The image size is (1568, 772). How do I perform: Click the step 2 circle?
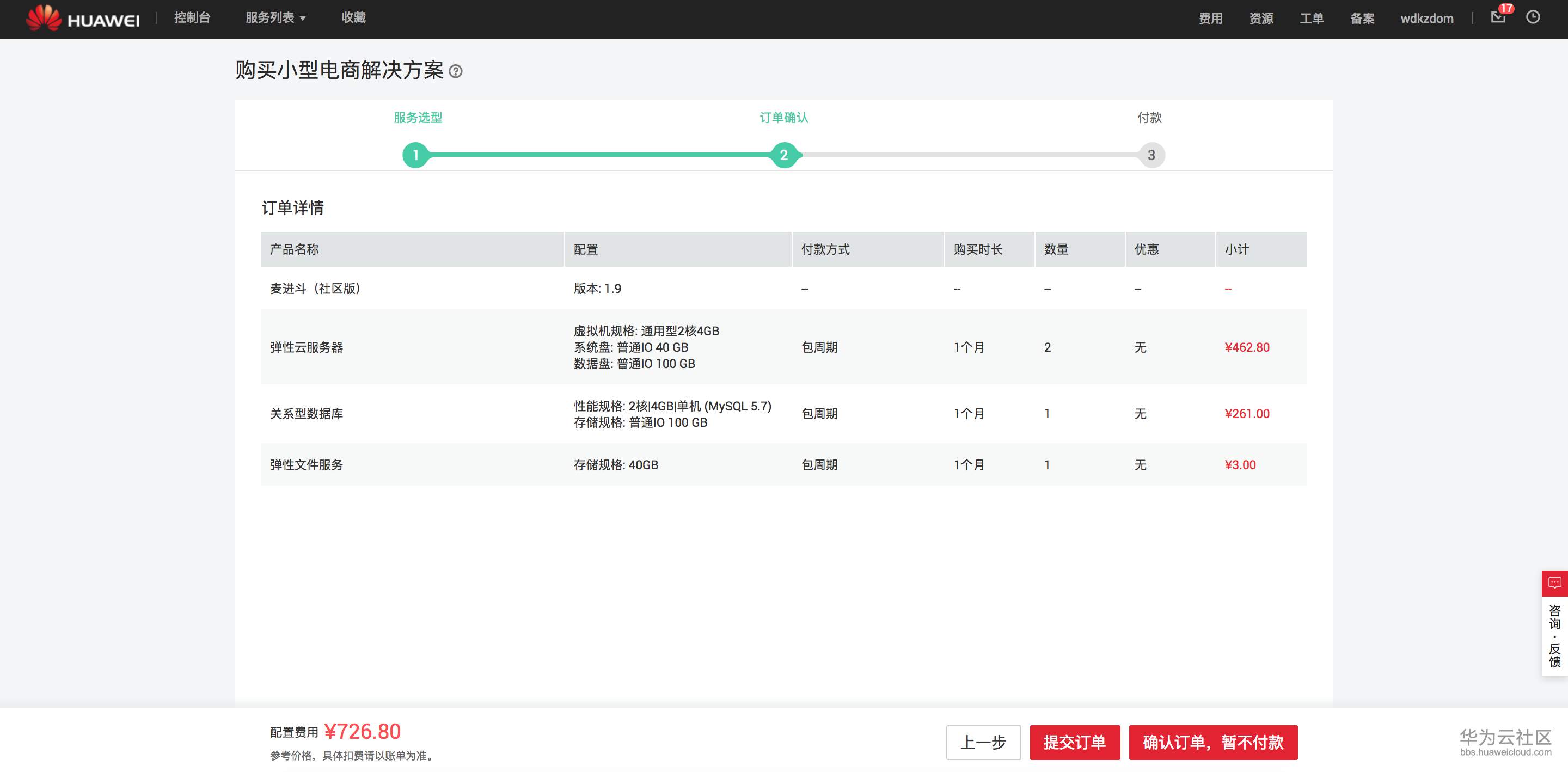point(784,155)
